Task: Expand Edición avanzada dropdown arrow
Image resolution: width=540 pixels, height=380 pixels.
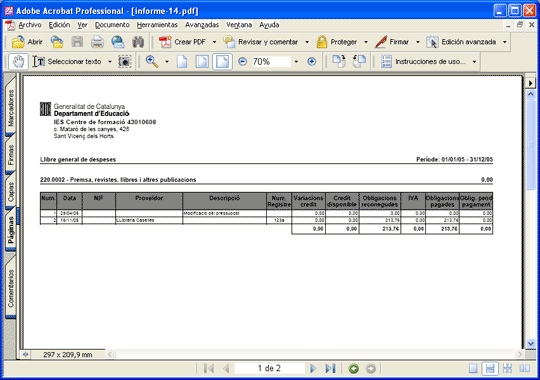Action: 505,42
